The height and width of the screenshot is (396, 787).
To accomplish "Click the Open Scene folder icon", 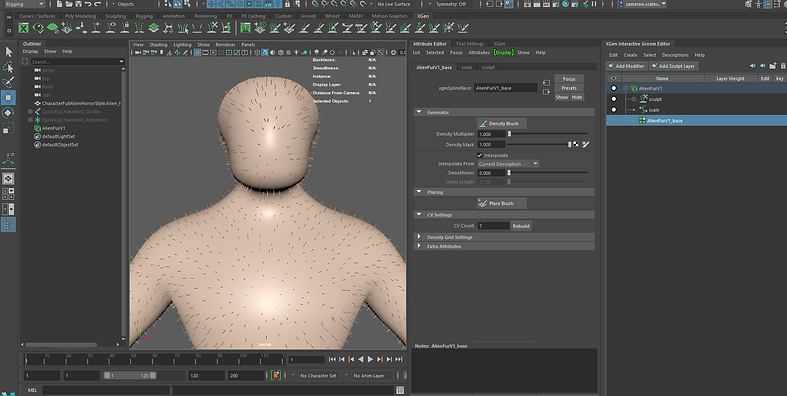I will [68, 4].
